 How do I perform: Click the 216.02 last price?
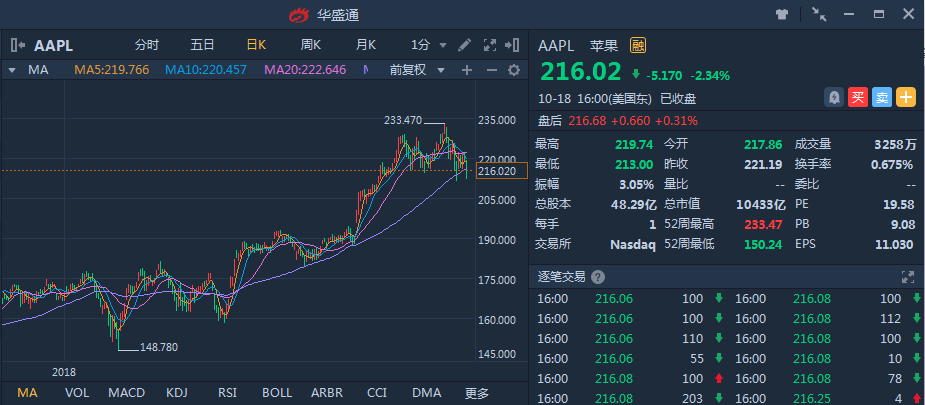pyautogui.click(x=580, y=71)
